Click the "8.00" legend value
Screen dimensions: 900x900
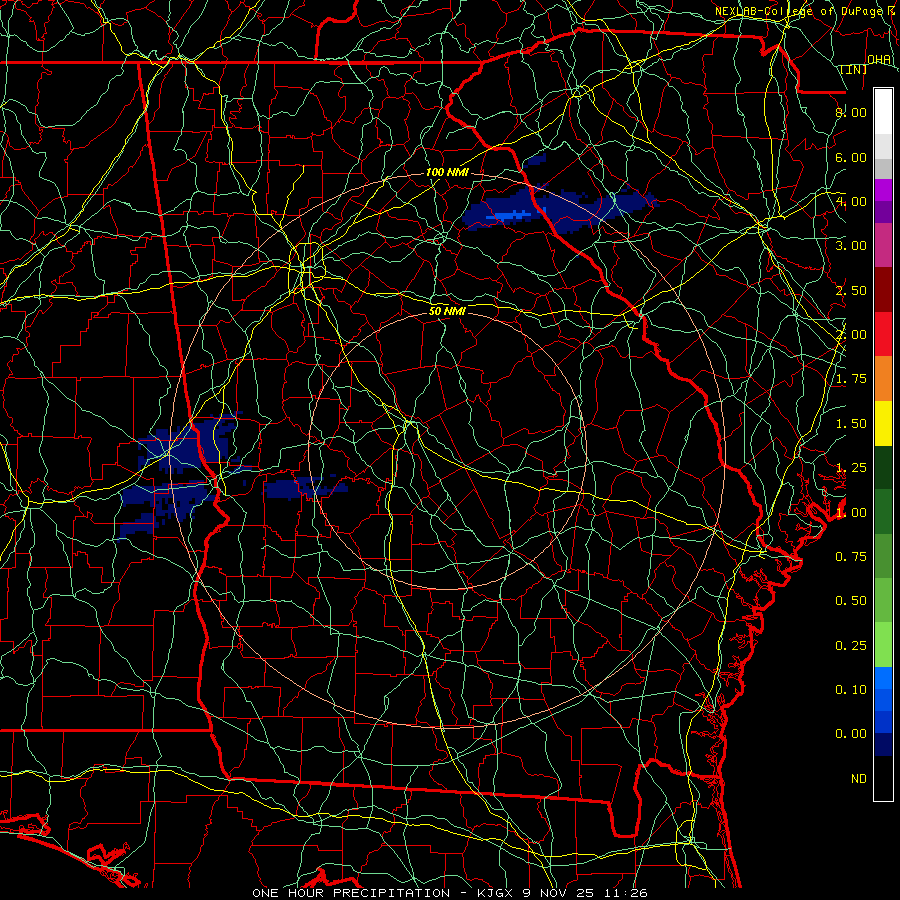tap(851, 112)
